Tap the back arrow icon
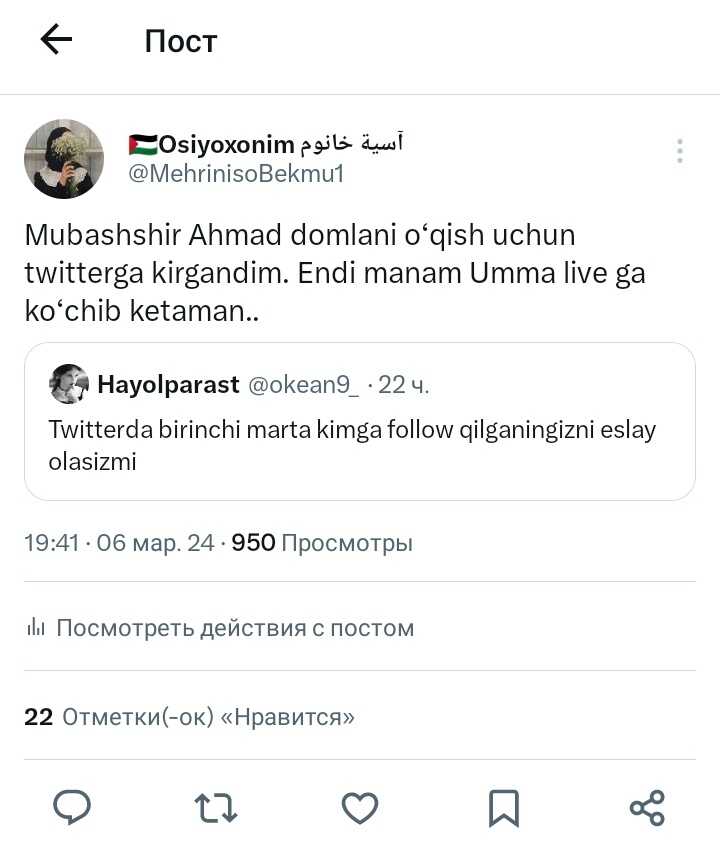The height and width of the screenshot is (849, 720). [x=56, y=40]
